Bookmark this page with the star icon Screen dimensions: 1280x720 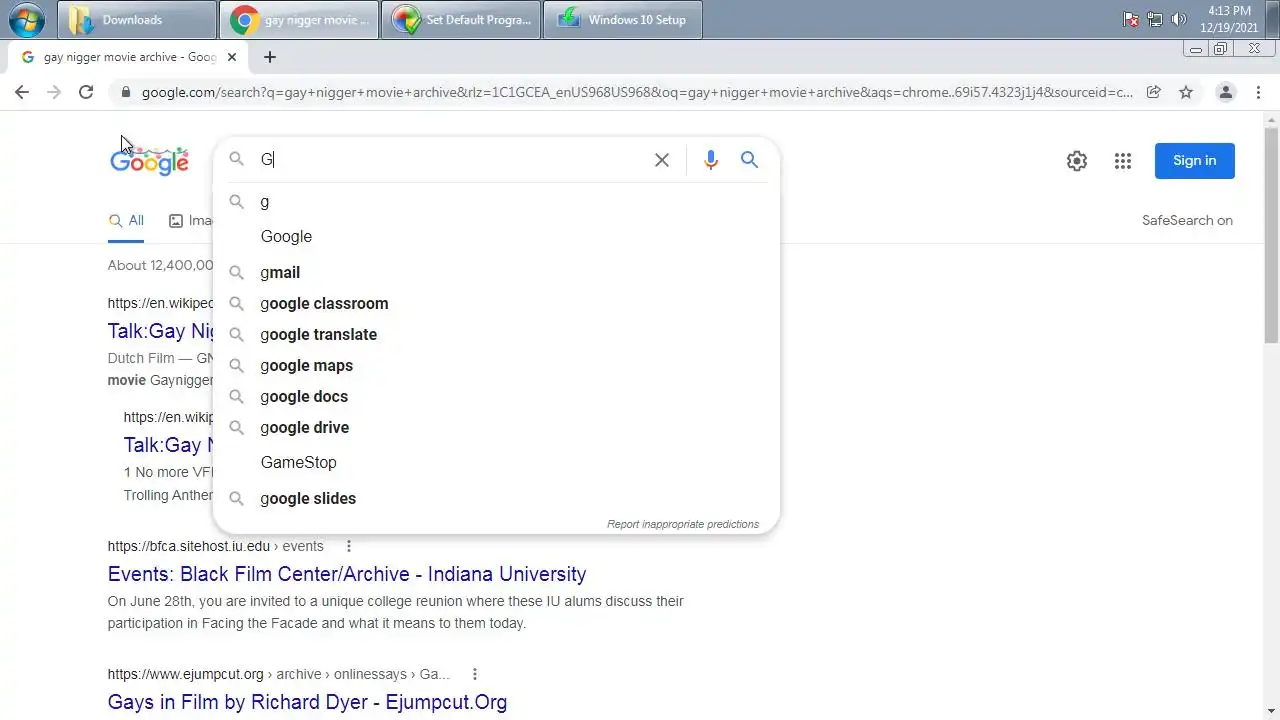[x=1186, y=92]
